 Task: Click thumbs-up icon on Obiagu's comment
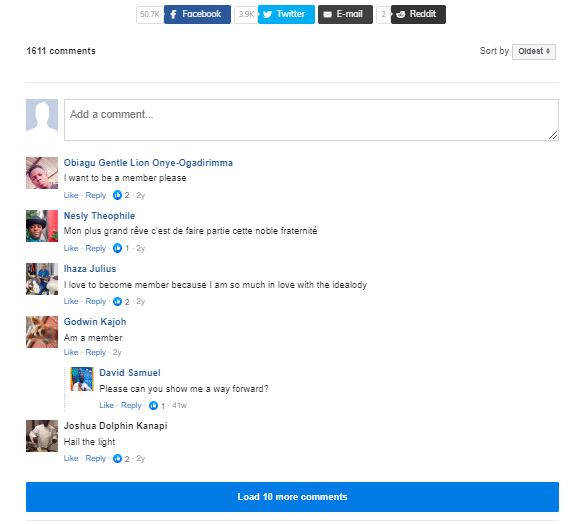tap(117, 195)
